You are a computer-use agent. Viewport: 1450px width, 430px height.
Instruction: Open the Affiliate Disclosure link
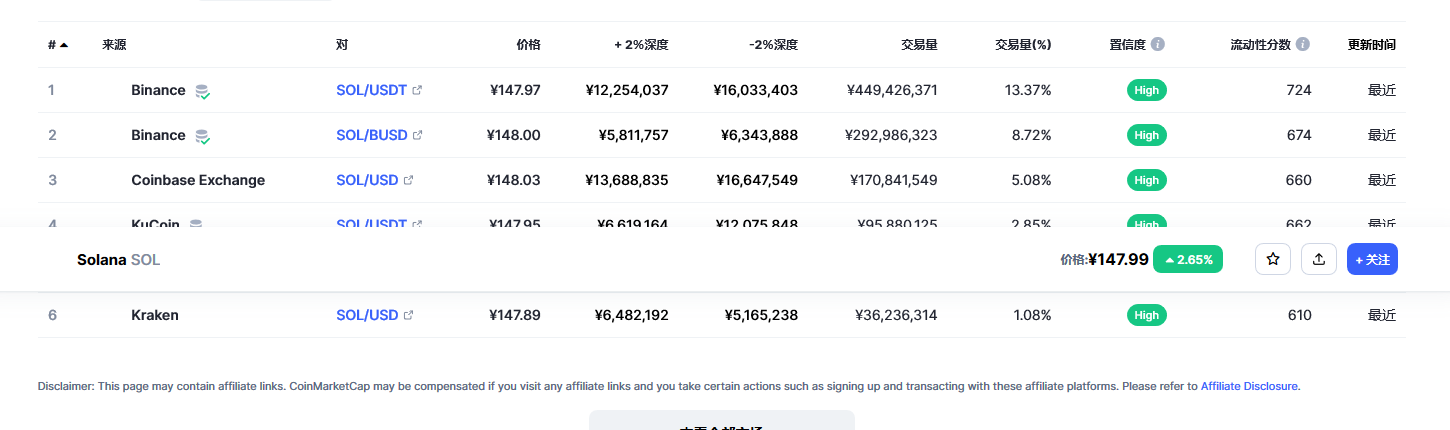(1249, 386)
